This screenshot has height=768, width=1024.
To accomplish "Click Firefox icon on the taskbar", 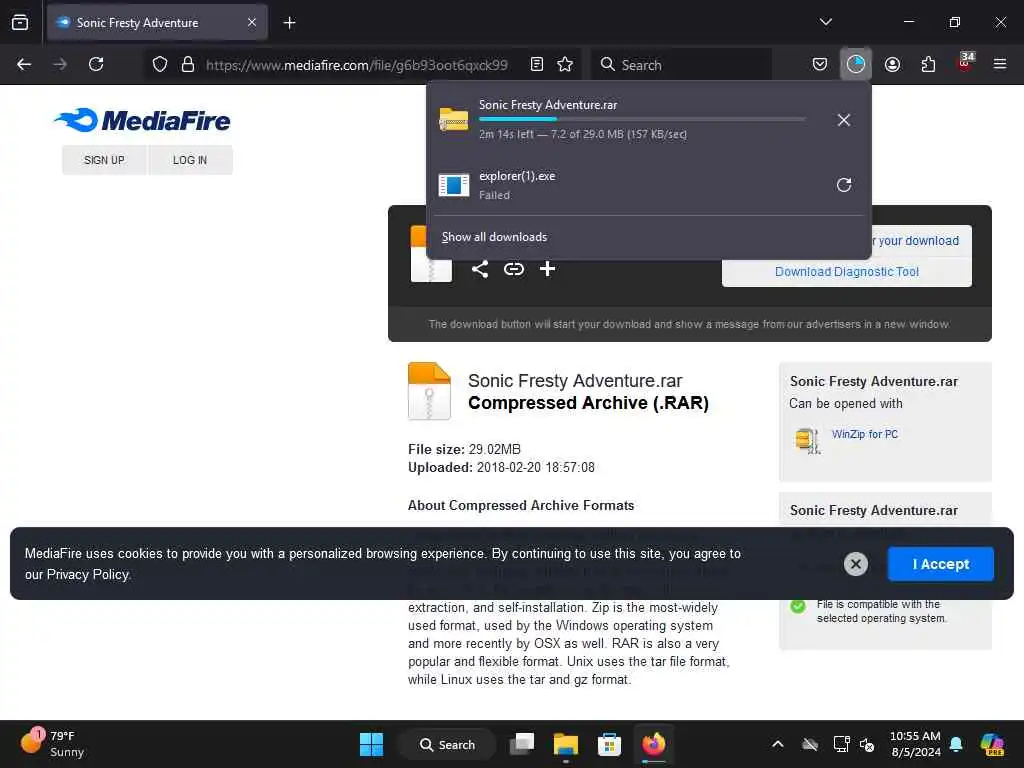I will 653,744.
